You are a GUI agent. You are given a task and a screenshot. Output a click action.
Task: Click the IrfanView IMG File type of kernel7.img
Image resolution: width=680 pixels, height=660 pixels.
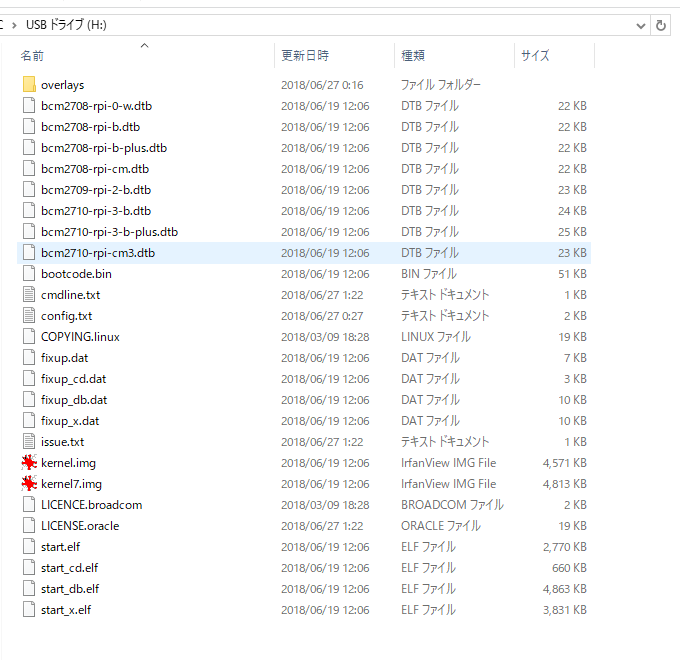(x=448, y=484)
